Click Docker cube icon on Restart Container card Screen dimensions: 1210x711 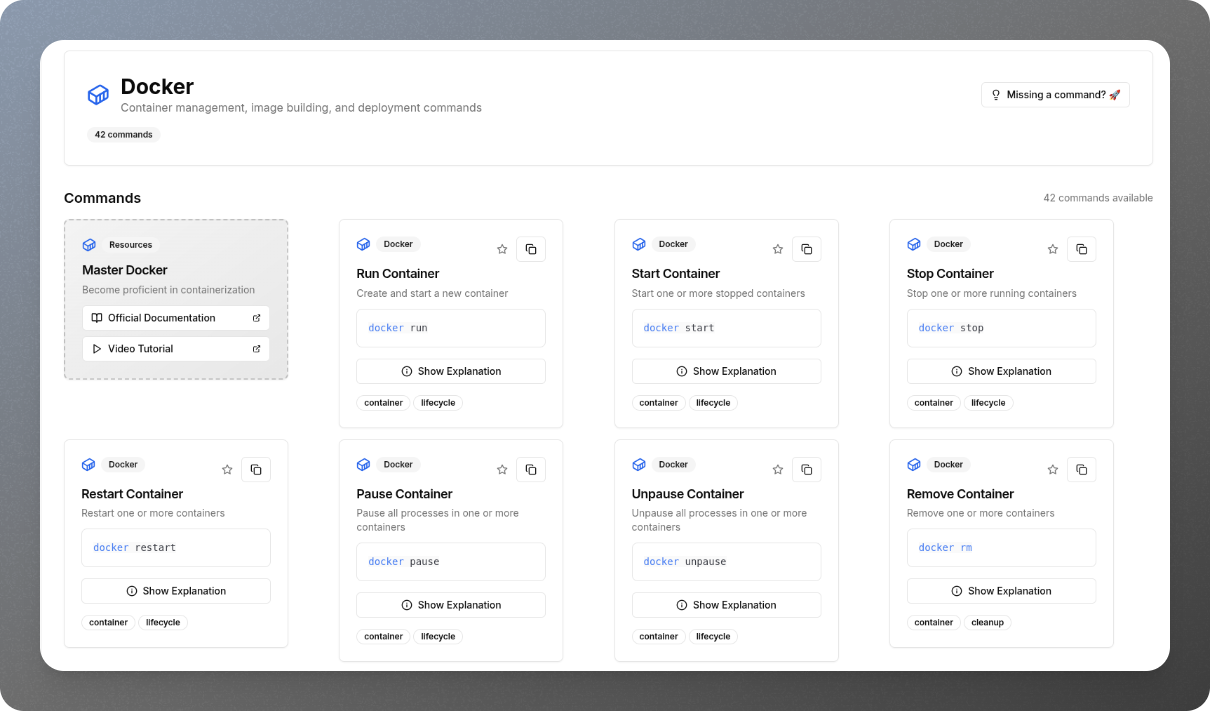click(88, 464)
